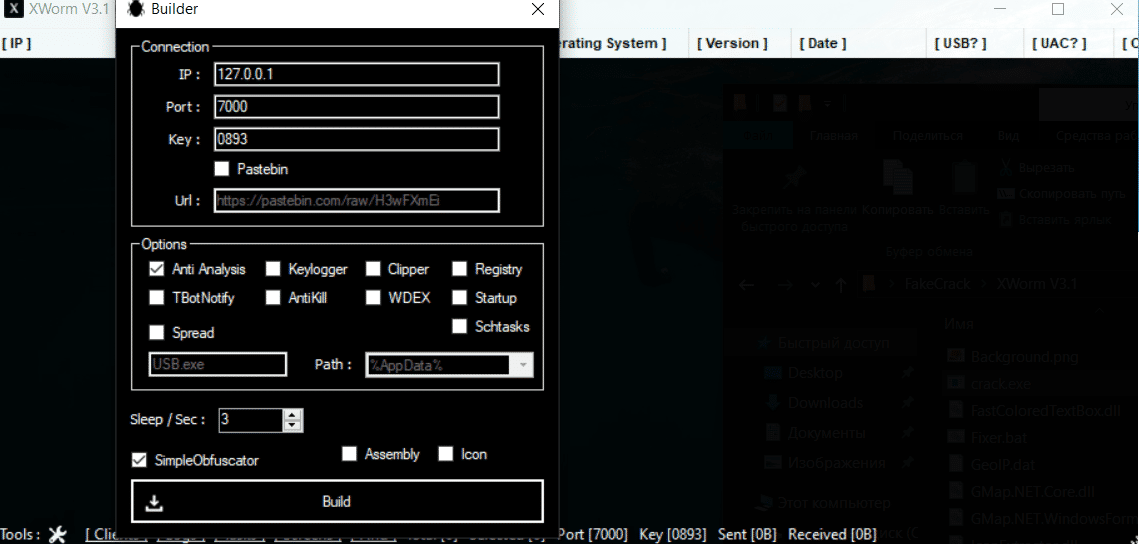
Task: Select FastColoredTextBox.dll in the file list
Action: tap(1045, 410)
